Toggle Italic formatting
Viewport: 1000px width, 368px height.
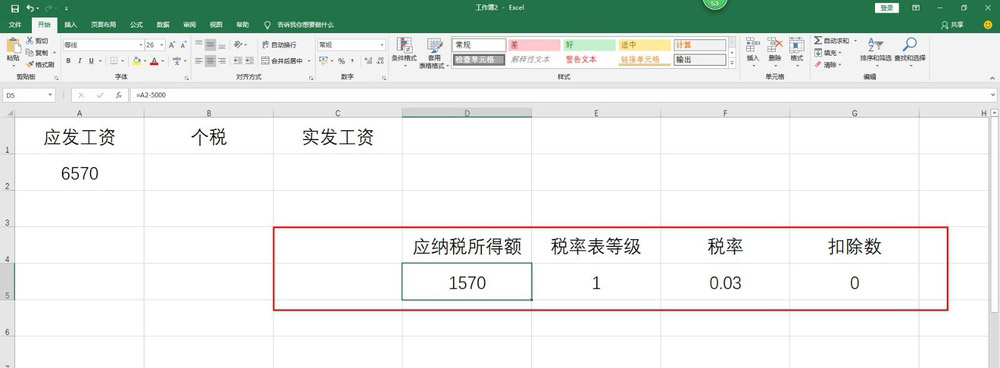pos(80,61)
